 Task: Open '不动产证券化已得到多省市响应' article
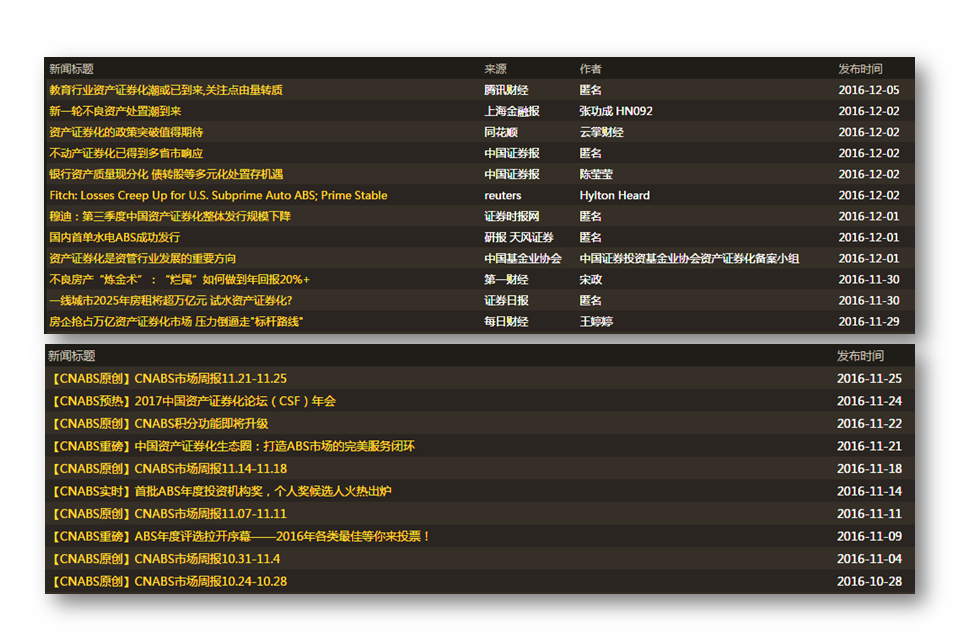click(126, 153)
